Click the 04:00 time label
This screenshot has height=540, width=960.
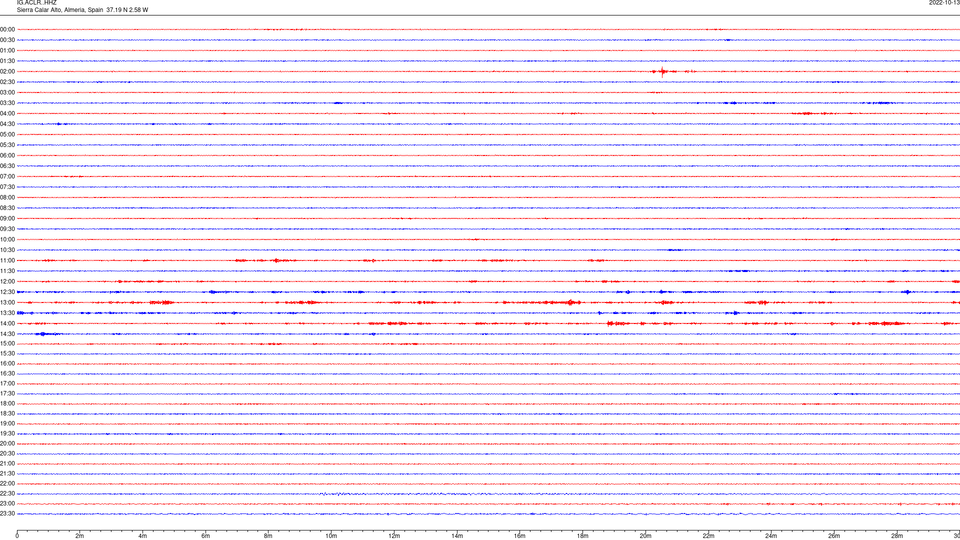point(7,113)
